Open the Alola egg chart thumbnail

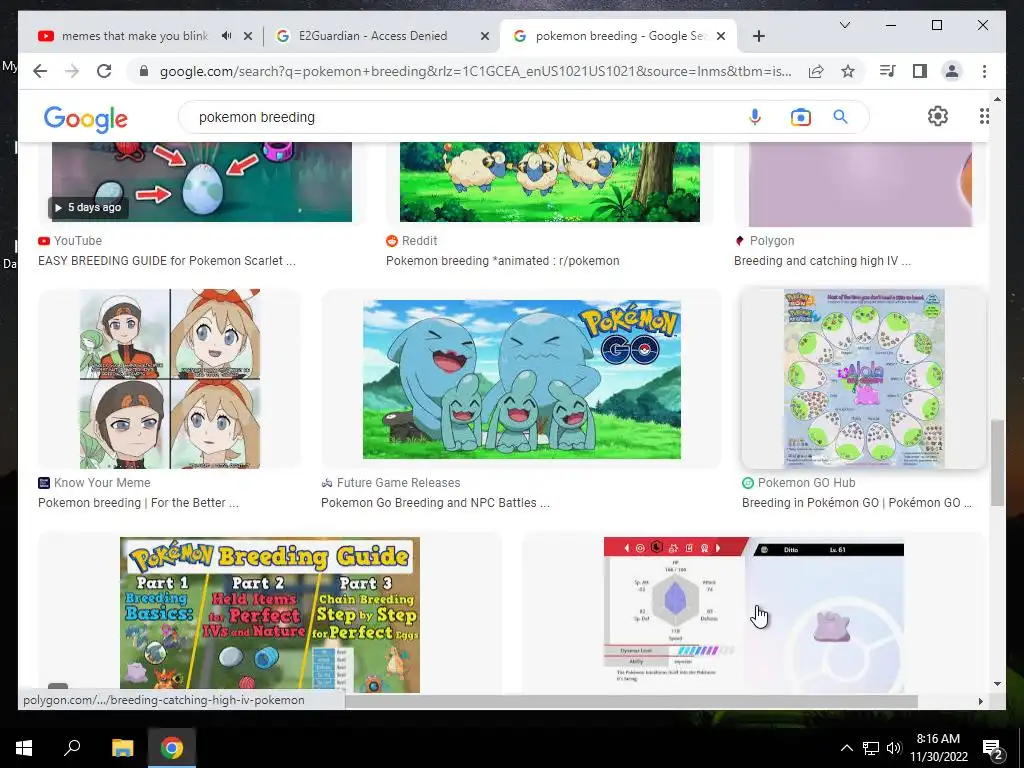tap(864, 379)
